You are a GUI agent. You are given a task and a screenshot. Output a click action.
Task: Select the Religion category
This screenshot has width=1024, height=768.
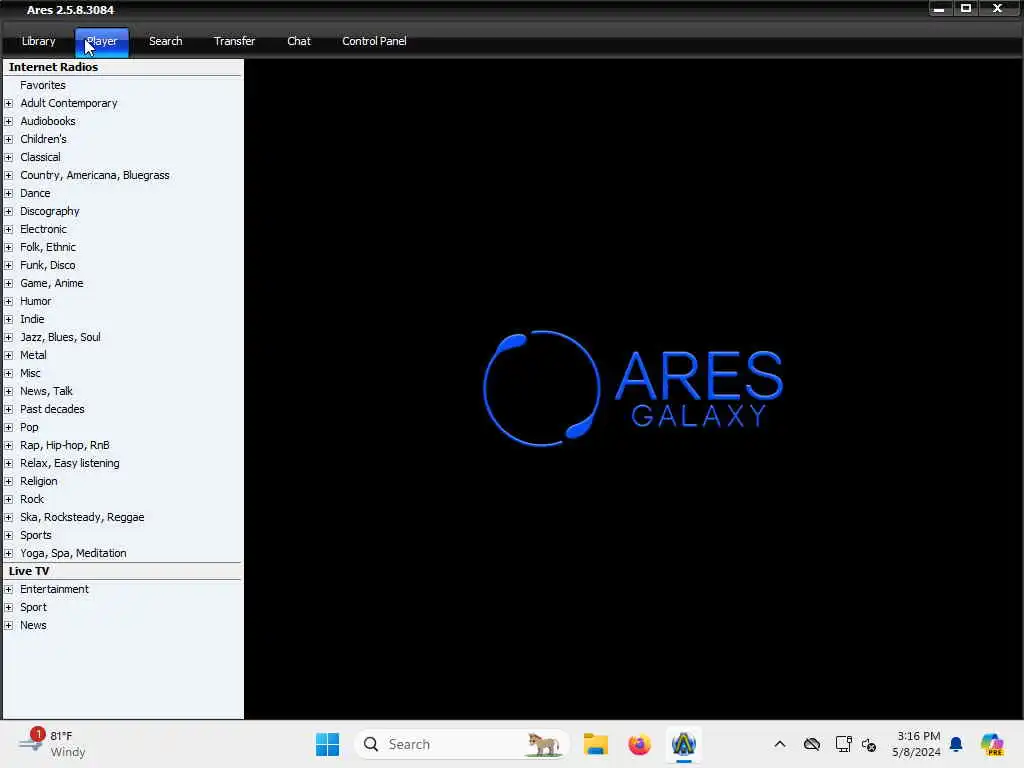(x=39, y=481)
